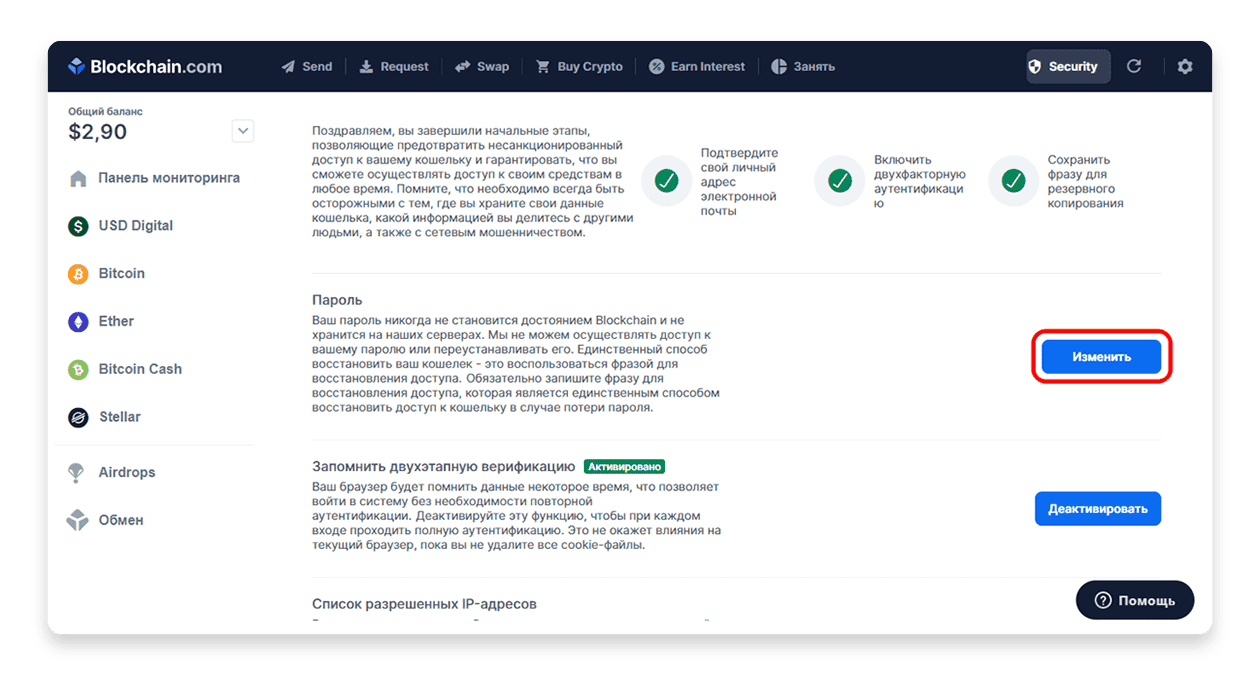Click the Buy Crypto cart icon
The height and width of the screenshot is (675, 1260).
(x=543, y=67)
